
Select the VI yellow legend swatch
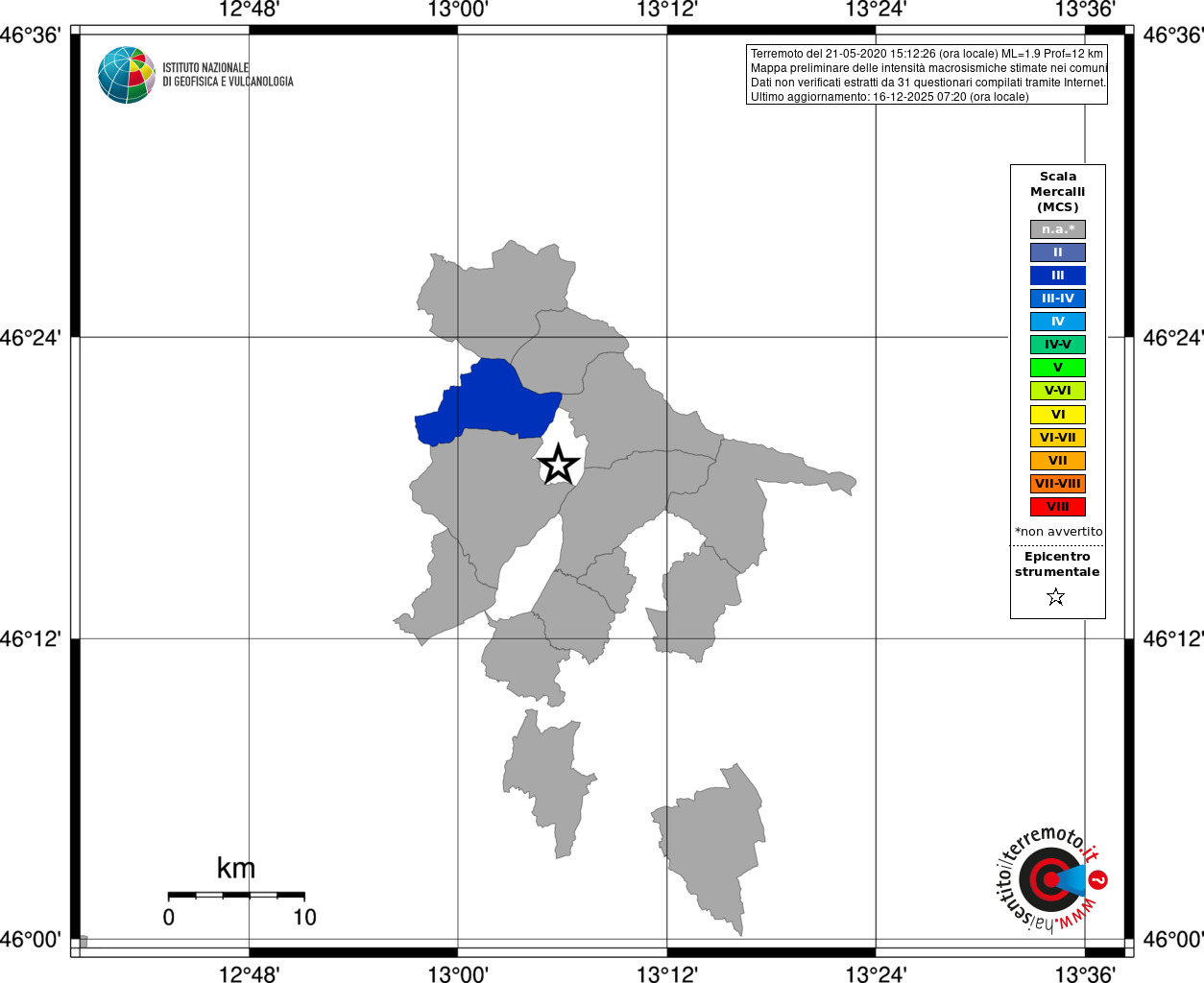point(1057,415)
